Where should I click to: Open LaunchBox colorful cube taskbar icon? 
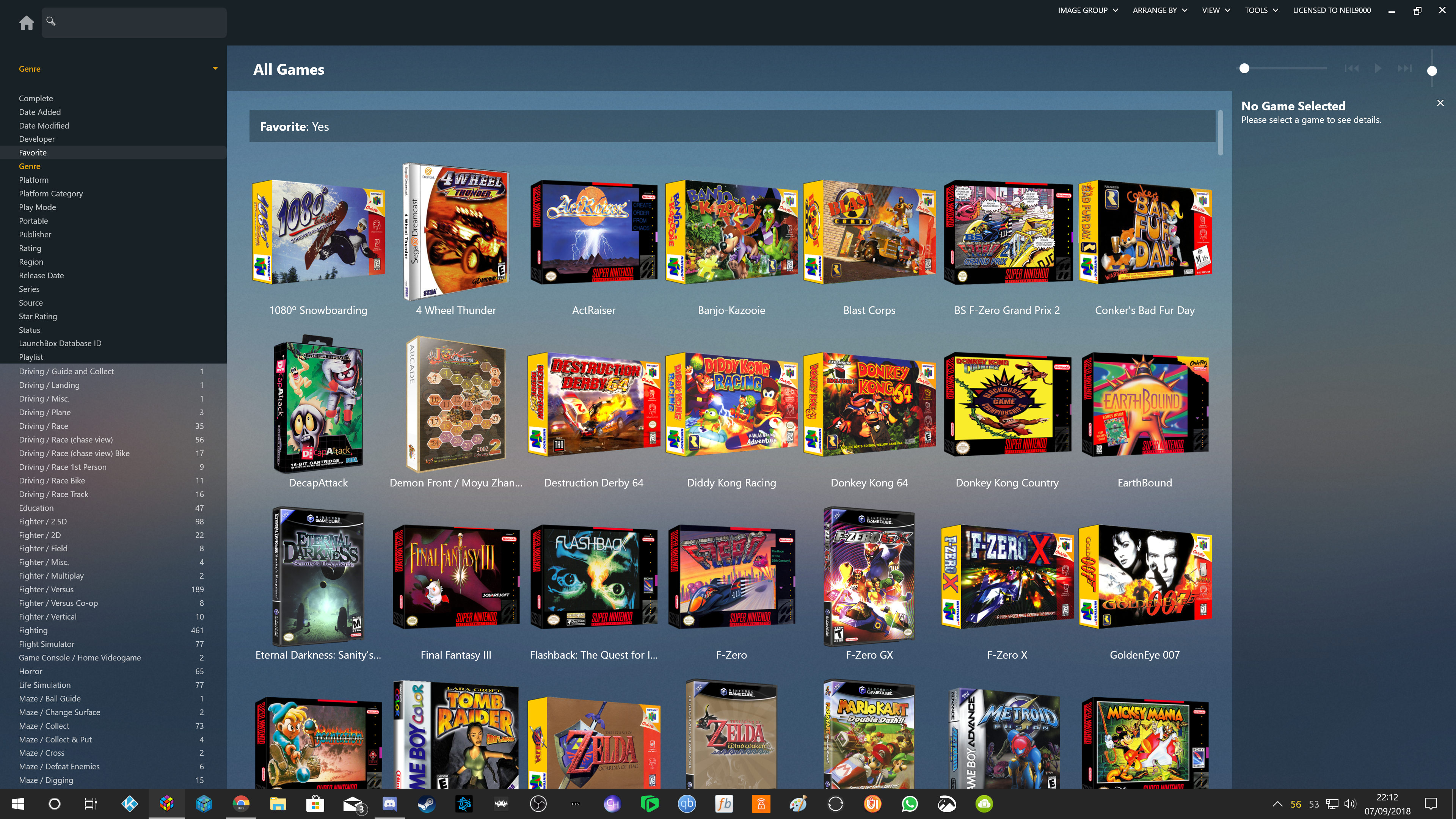pos(166,804)
